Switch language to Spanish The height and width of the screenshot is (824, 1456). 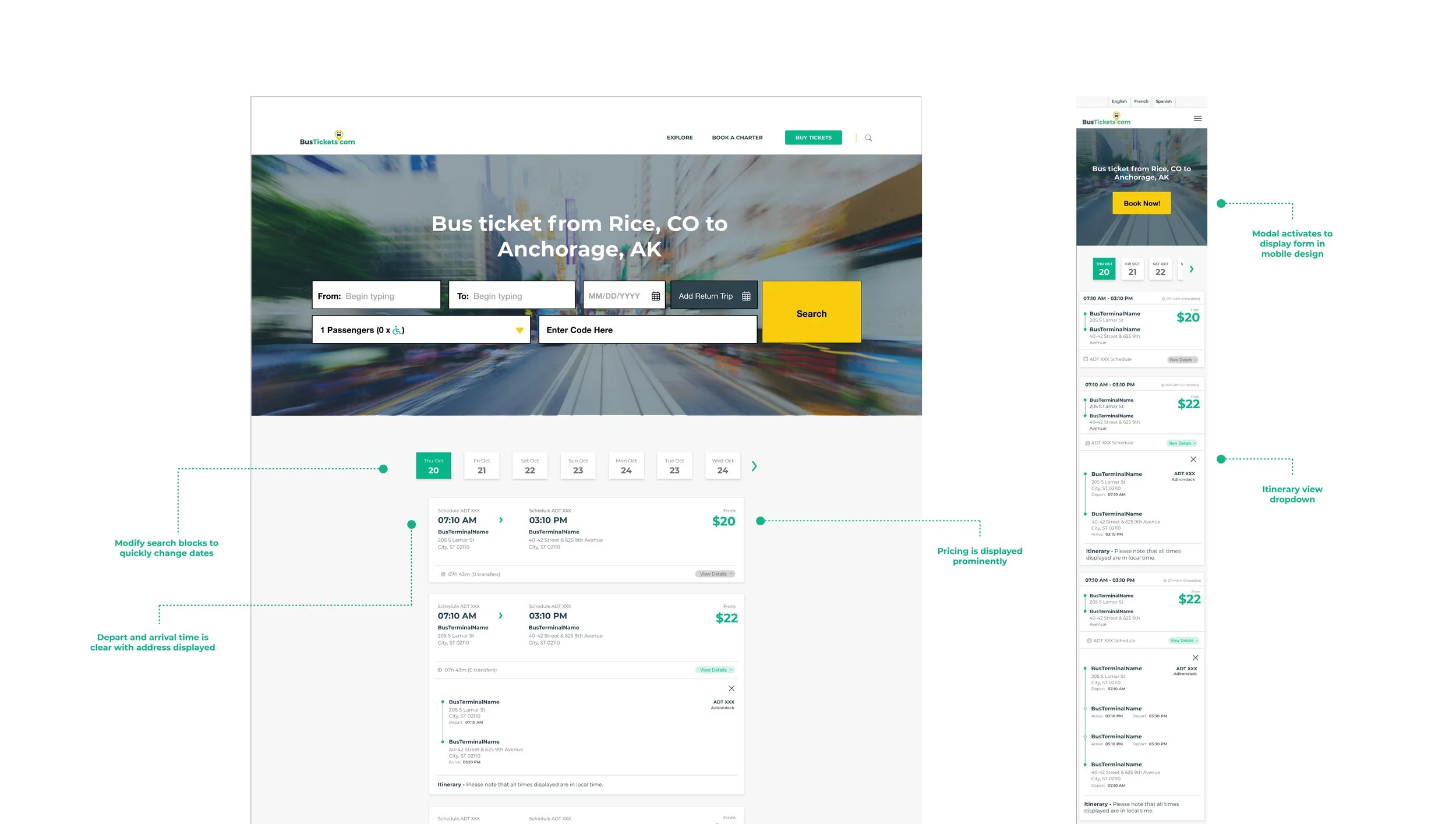tap(1163, 101)
